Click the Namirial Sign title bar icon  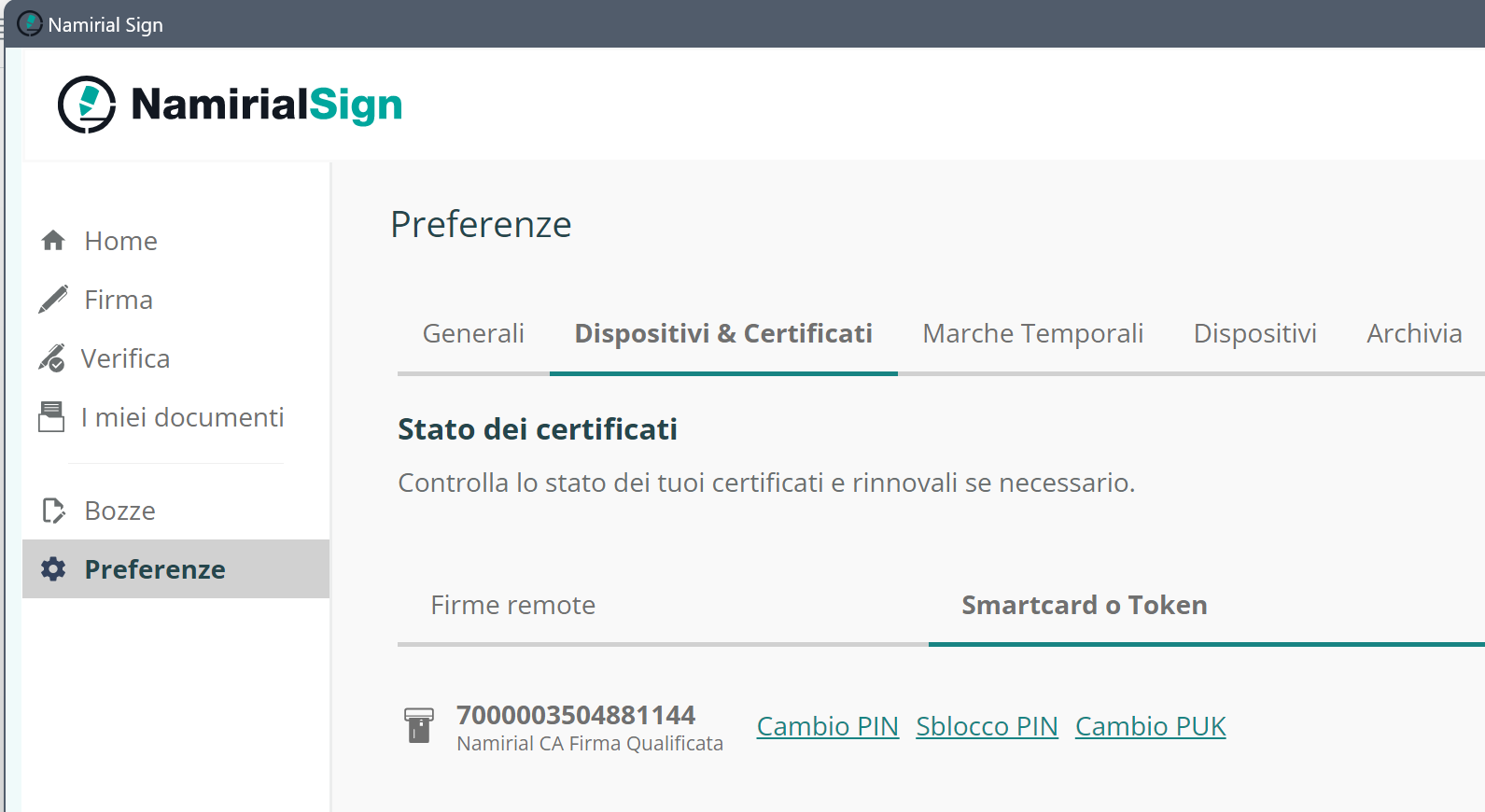(x=30, y=23)
